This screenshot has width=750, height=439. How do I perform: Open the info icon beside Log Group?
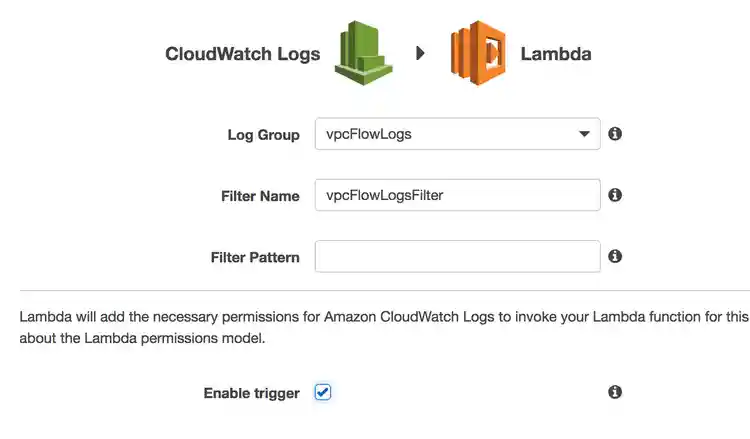615,134
